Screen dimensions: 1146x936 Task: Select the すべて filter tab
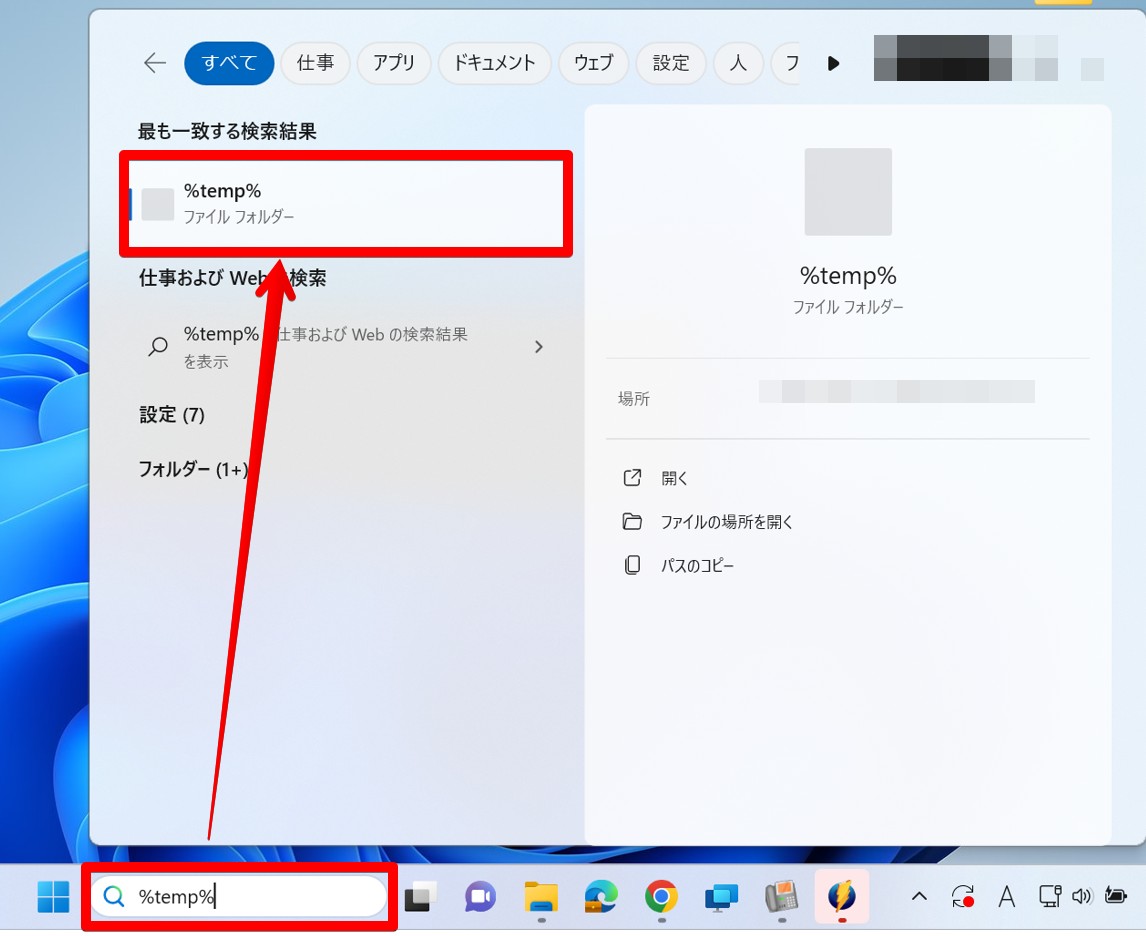pyautogui.click(x=229, y=63)
